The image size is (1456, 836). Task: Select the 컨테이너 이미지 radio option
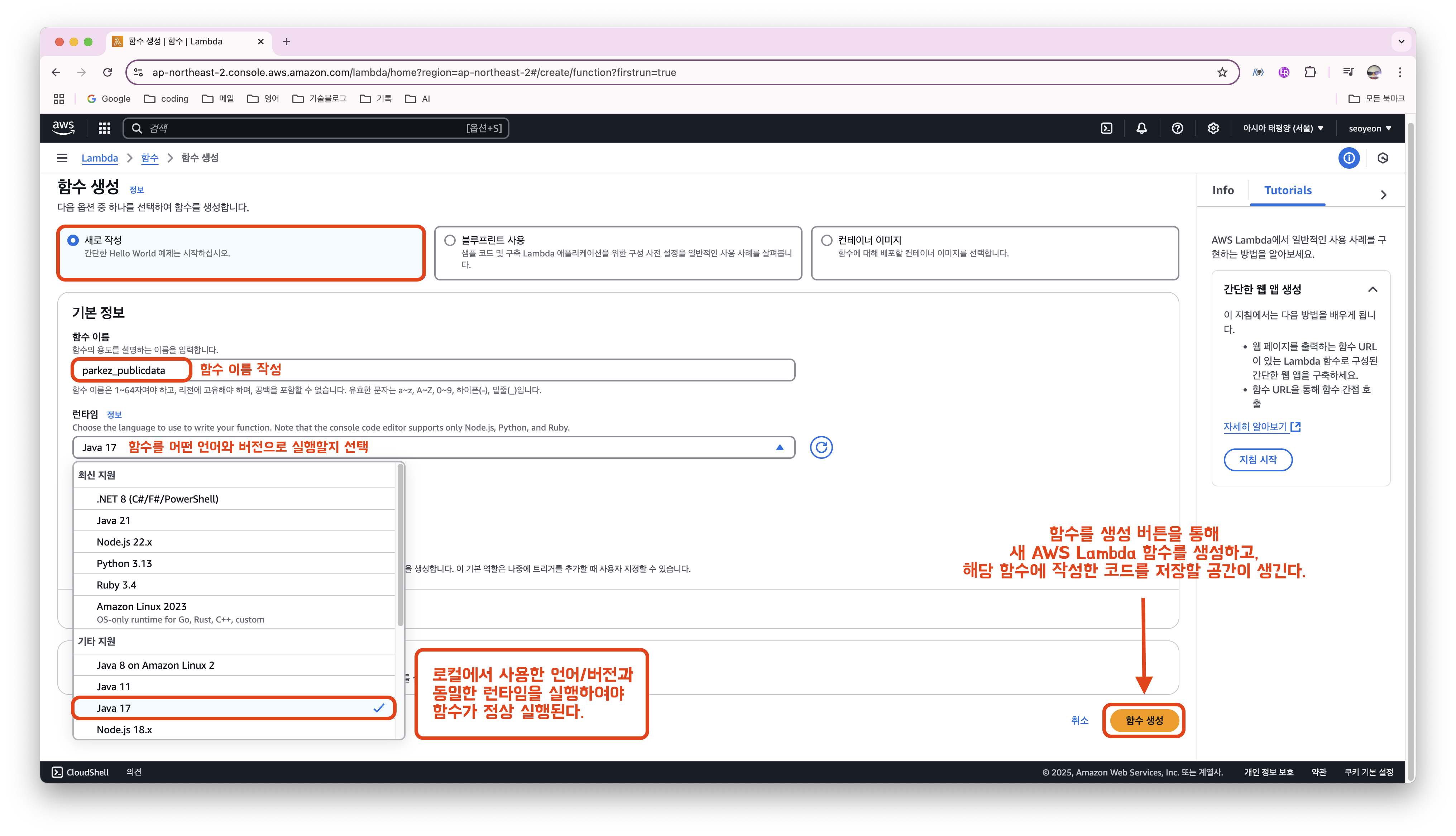[x=827, y=240]
